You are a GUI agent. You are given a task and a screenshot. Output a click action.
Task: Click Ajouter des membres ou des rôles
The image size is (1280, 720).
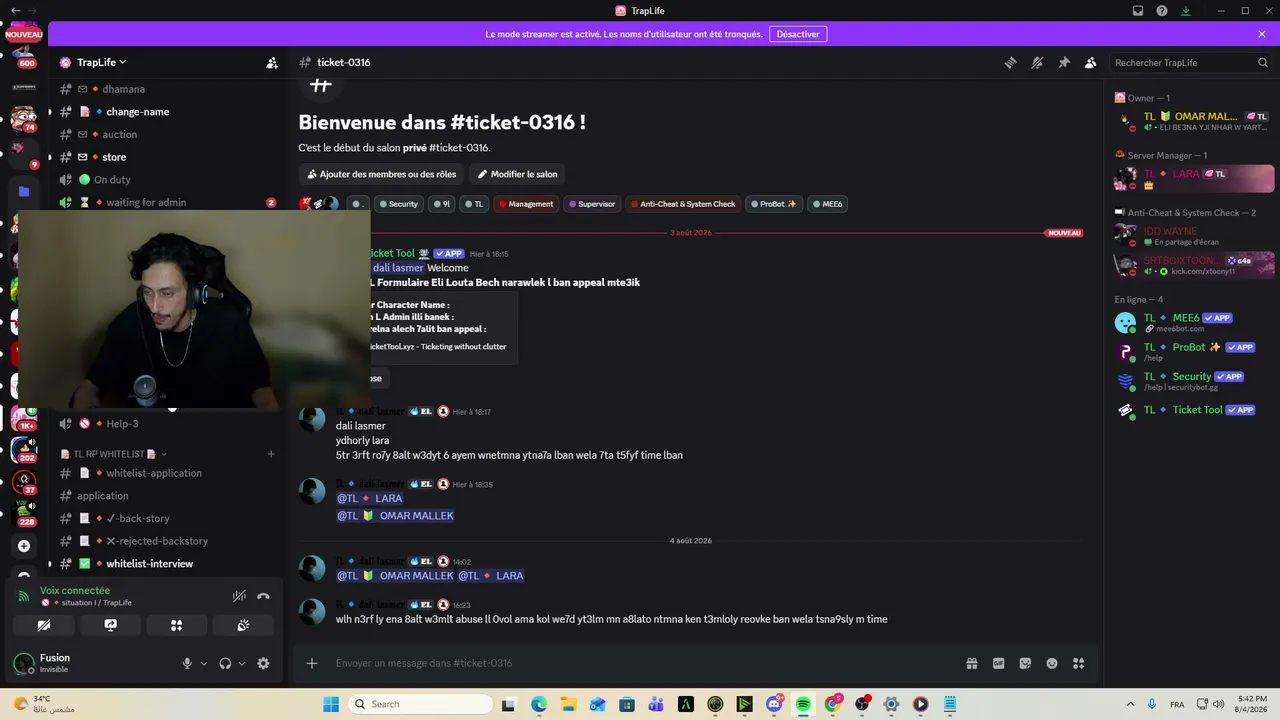tap(381, 174)
